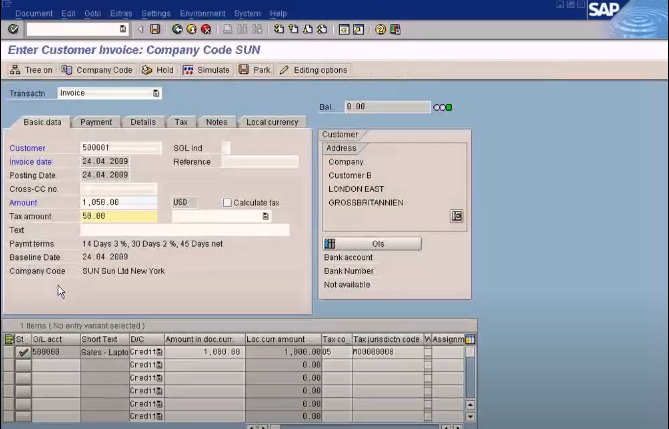The height and width of the screenshot is (429, 669).
Task: Open the Transactn Invoice dropdown
Action: [156, 93]
